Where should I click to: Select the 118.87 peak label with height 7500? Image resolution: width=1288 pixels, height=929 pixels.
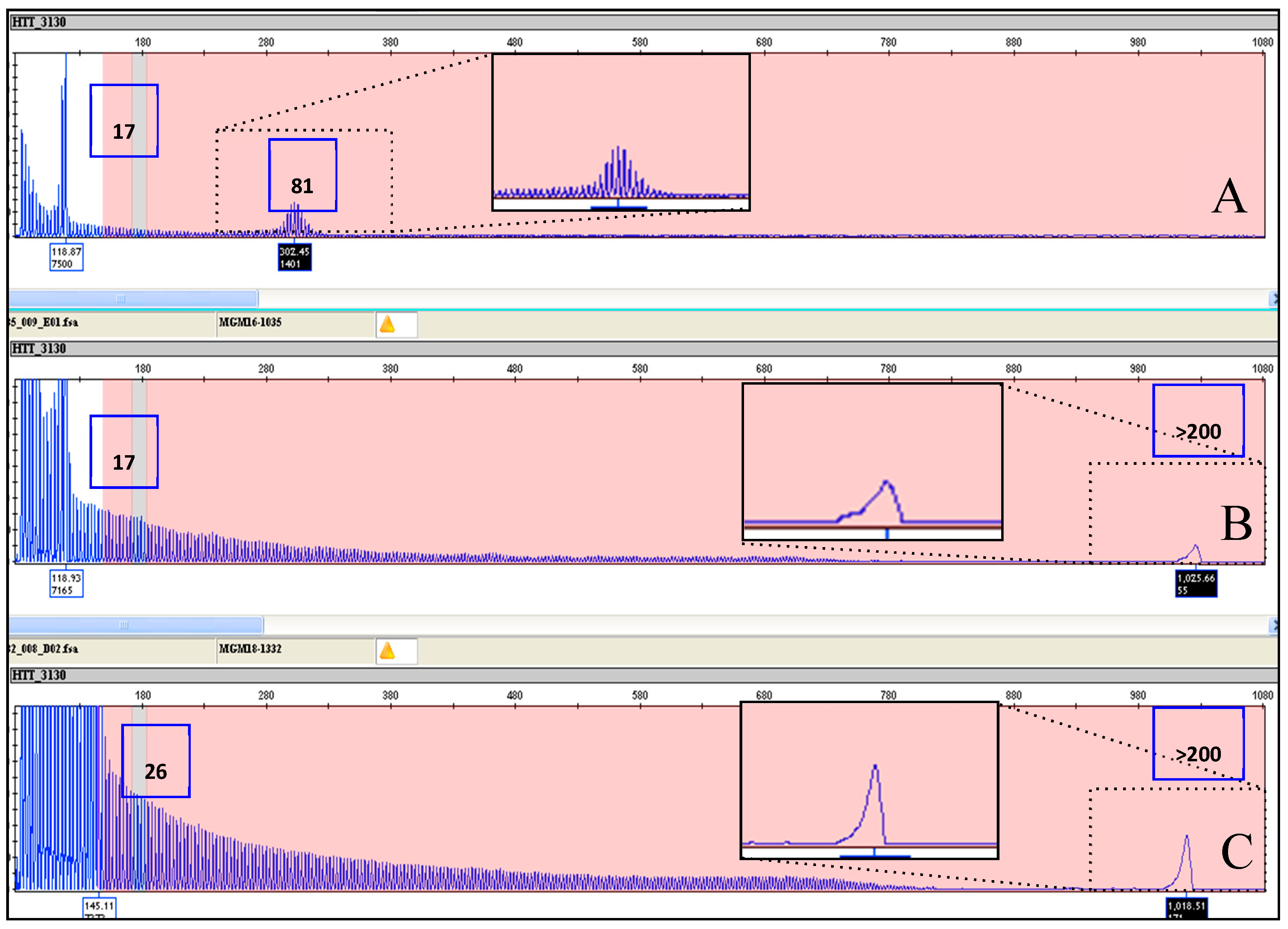(66, 257)
